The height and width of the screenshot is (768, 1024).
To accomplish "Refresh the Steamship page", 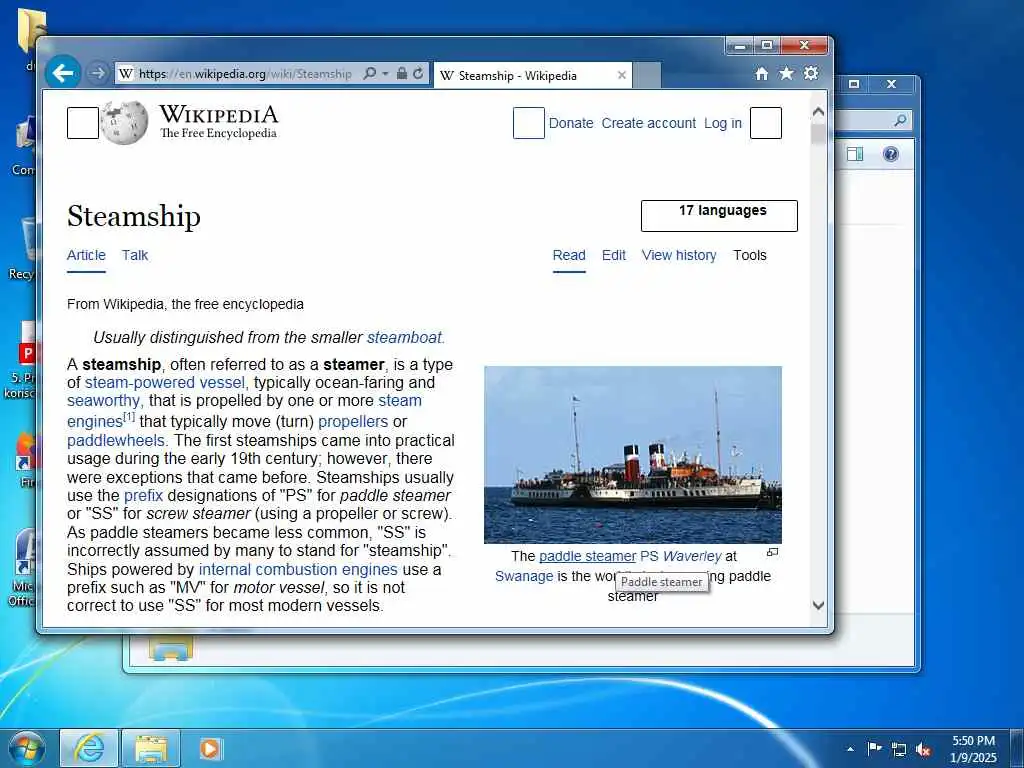I will (x=418, y=74).
